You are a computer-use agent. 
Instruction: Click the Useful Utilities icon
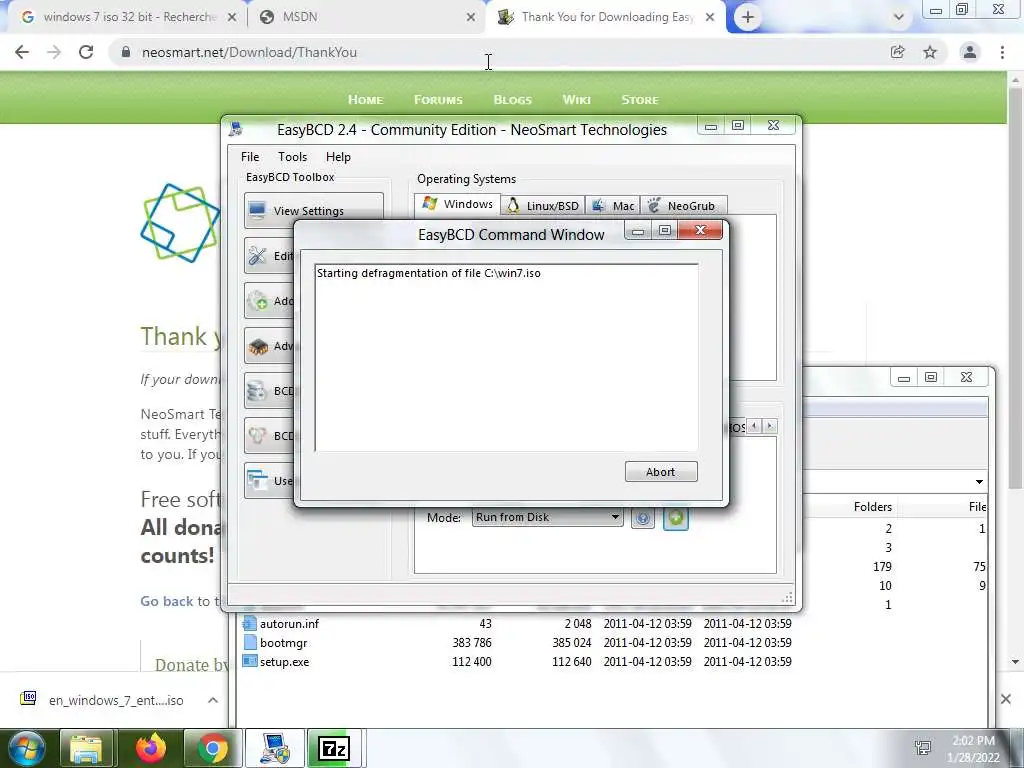257,480
